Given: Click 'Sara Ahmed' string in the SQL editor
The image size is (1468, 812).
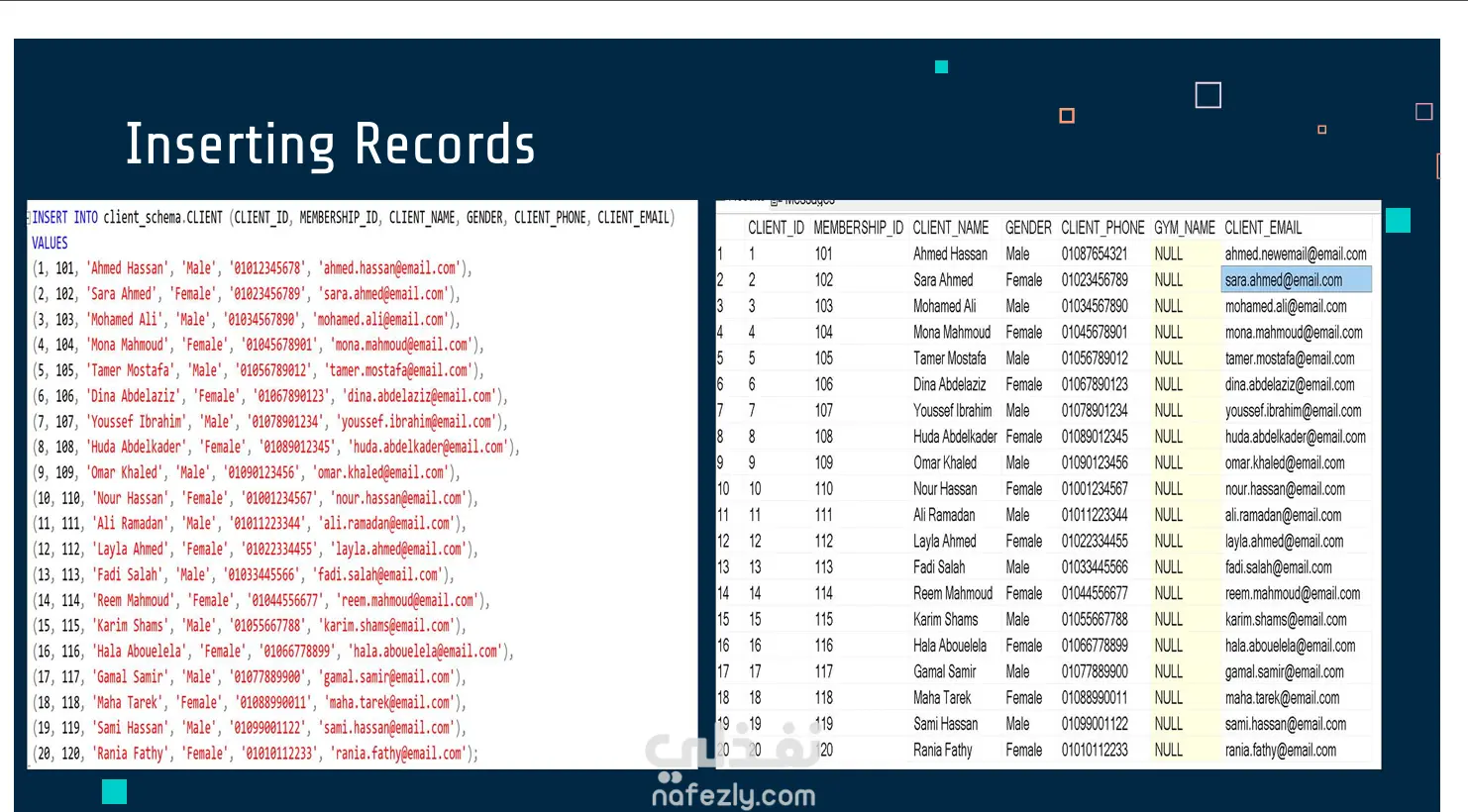Looking at the screenshot, I should [x=123, y=294].
